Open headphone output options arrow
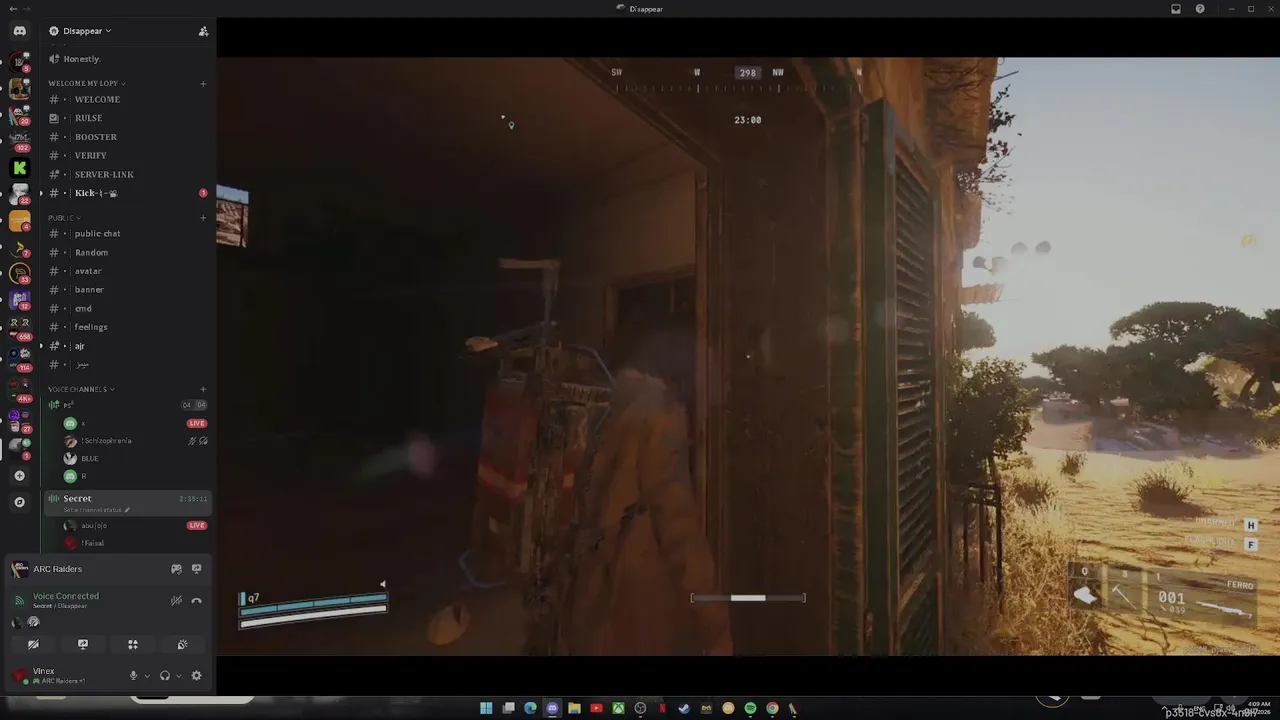Image resolution: width=1280 pixels, height=720 pixels. pyautogui.click(x=179, y=676)
